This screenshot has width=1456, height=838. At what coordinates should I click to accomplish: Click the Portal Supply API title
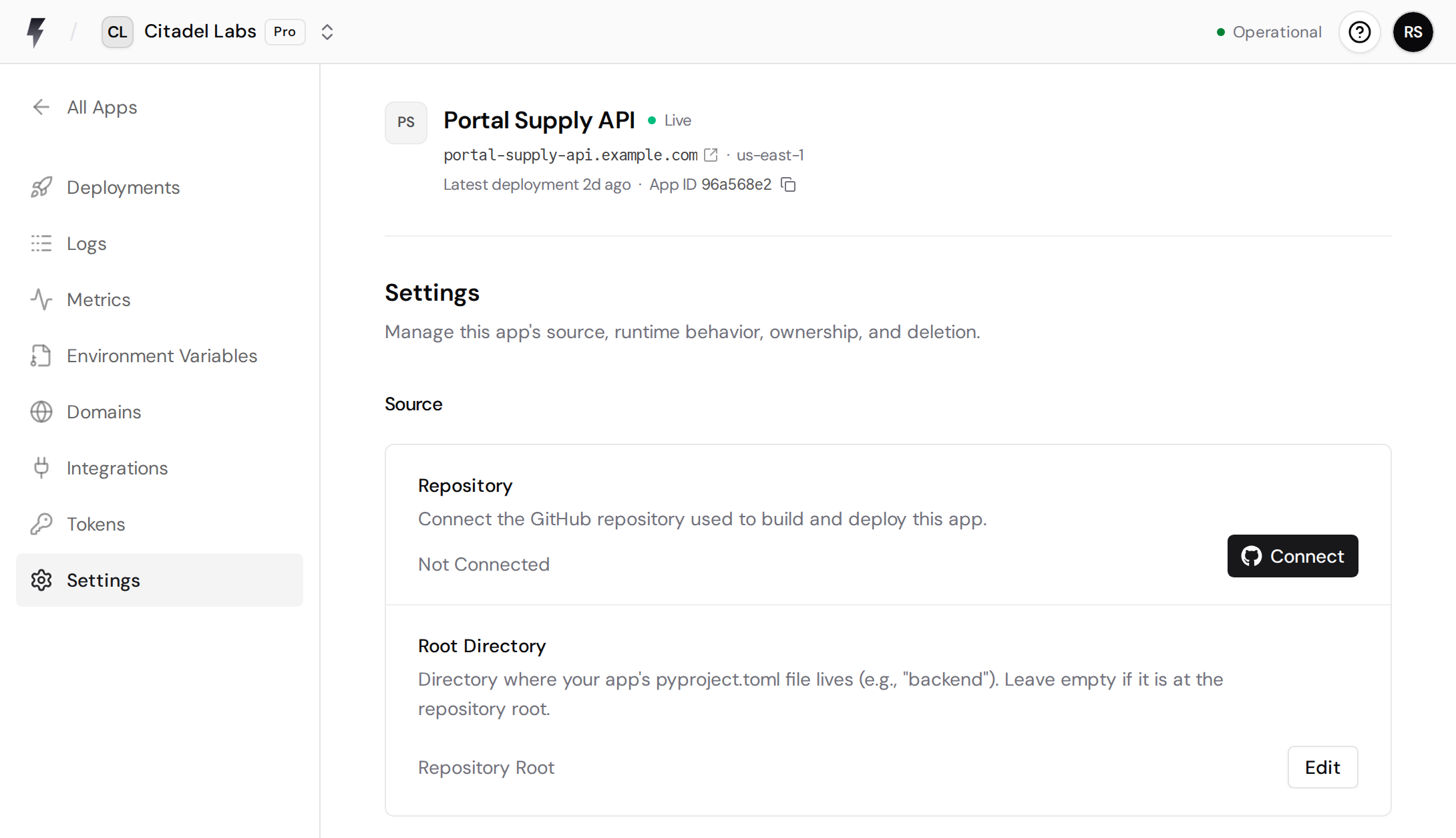[x=539, y=120]
